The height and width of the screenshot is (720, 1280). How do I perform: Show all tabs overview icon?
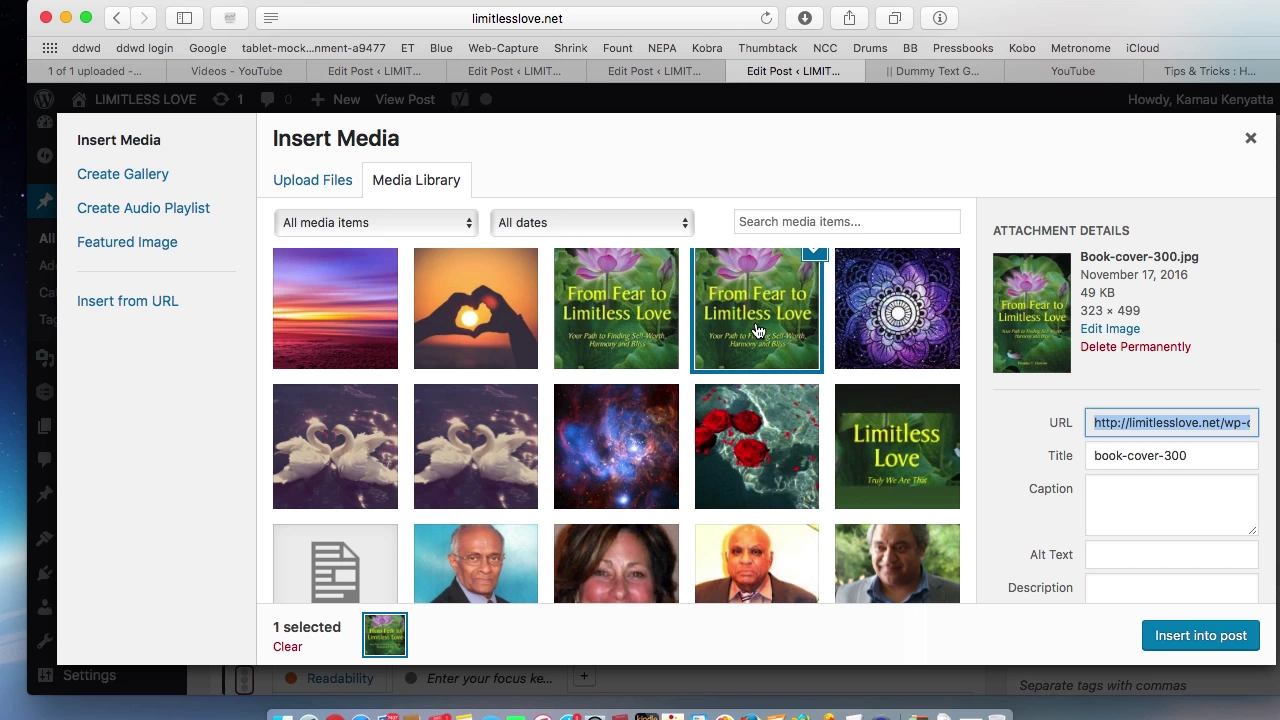click(x=895, y=18)
